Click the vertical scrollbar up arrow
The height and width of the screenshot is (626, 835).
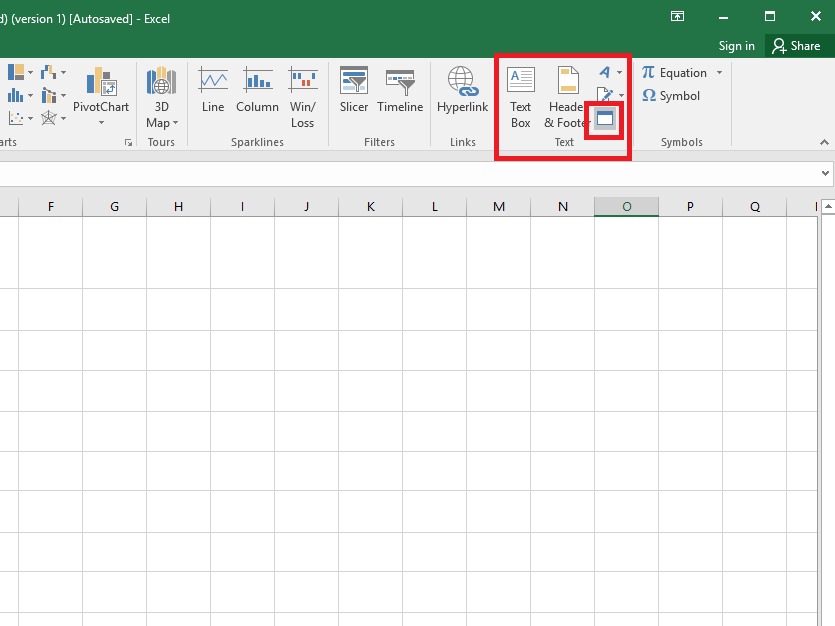tap(828, 207)
